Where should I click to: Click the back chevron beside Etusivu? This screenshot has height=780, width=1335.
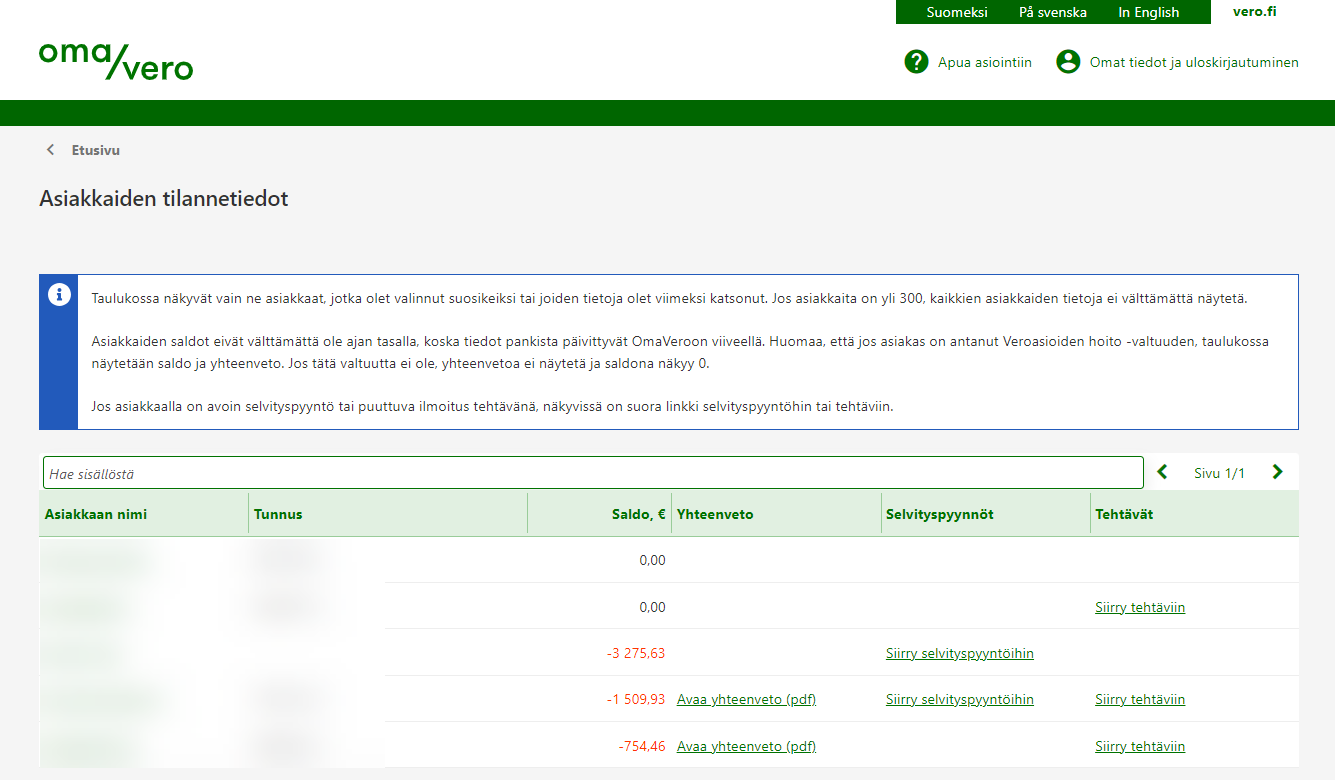50,150
